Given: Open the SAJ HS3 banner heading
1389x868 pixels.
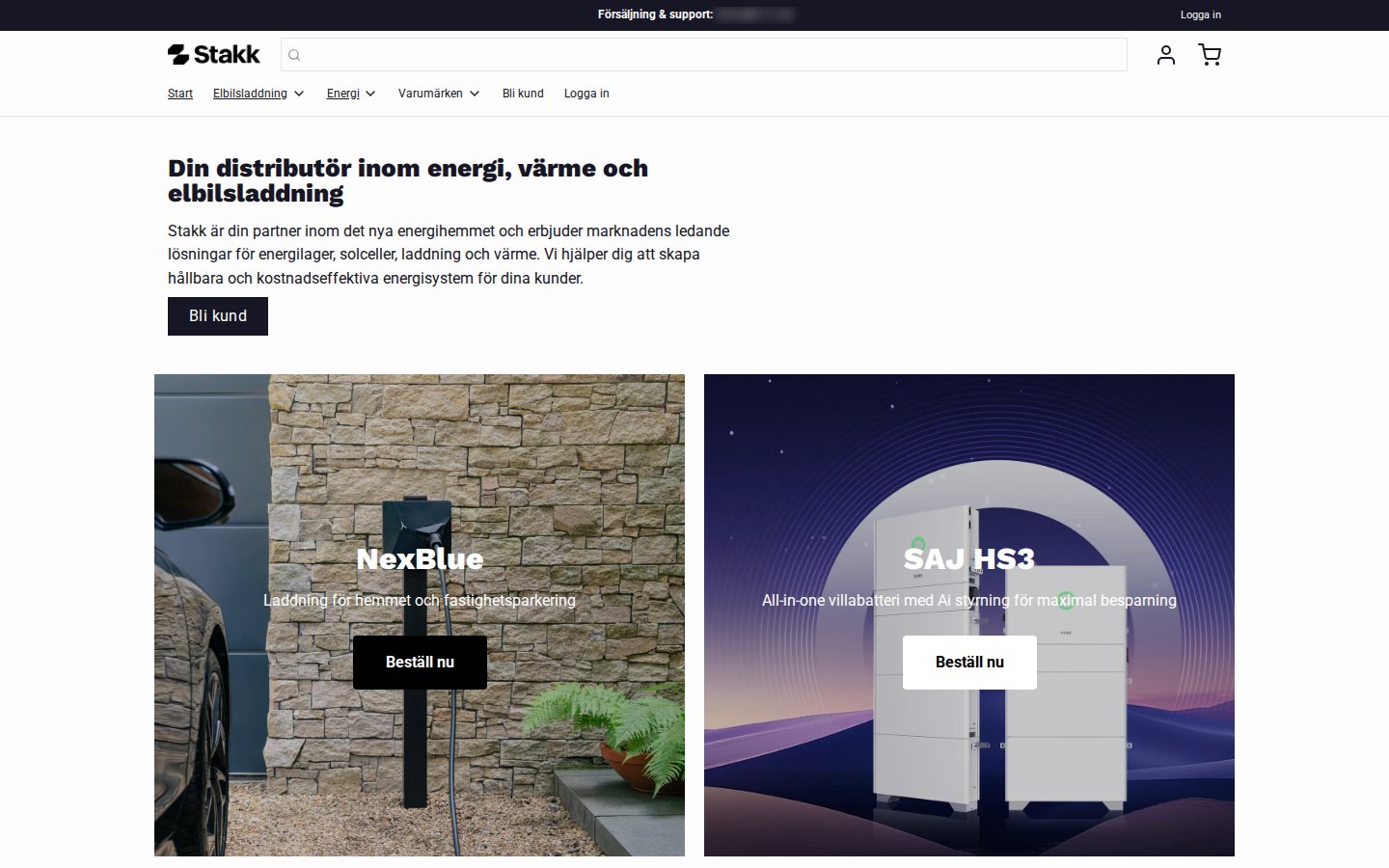Looking at the screenshot, I should pos(969,558).
